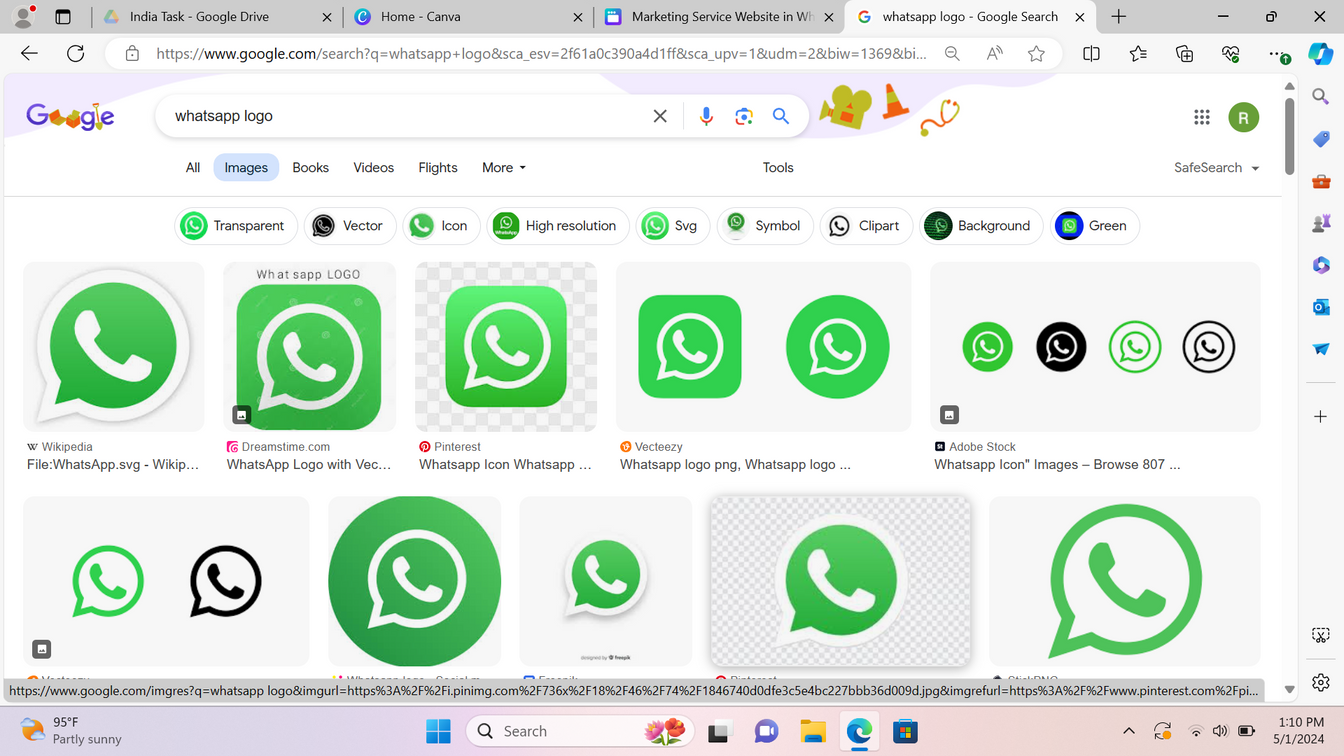The height and width of the screenshot is (756, 1344).
Task: Select the Videos results tab
Action: (373, 167)
